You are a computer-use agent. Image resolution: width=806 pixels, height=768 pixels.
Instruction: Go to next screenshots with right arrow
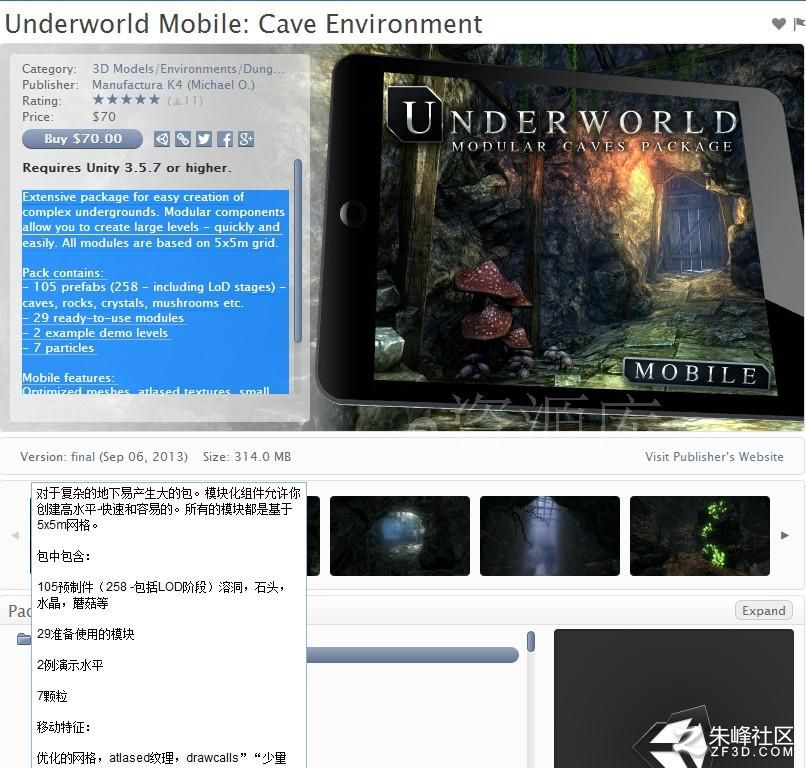point(785,535)
